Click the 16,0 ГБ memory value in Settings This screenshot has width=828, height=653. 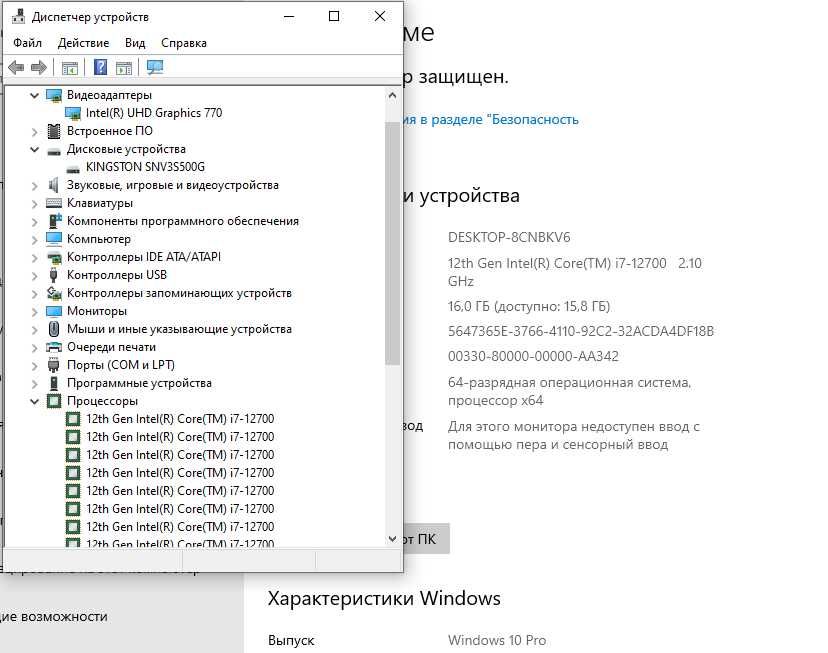(x=529, y=306)
